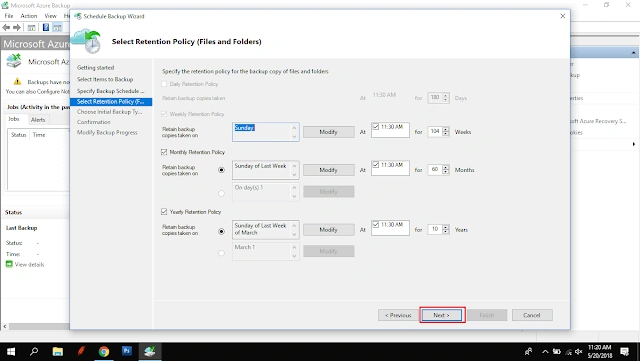The width and height of the screenshot is (640, 361).
Task: Switch to the Jobs tab
Action: pos(14,119)
